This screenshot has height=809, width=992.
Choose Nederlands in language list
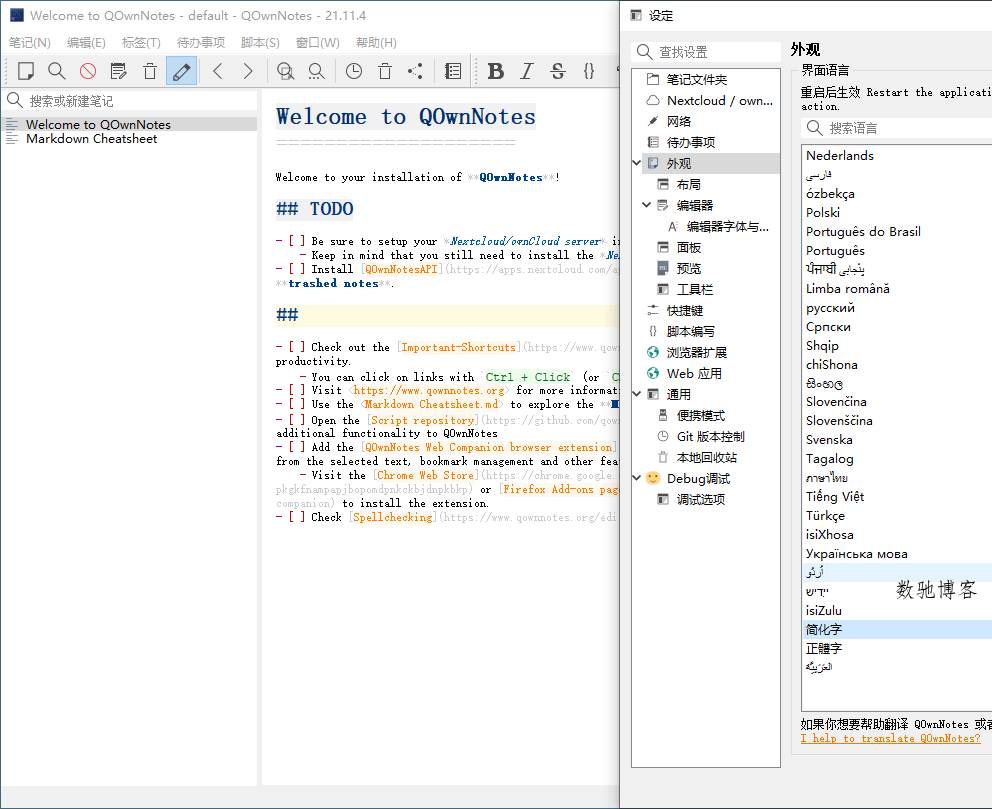(897, 156)
